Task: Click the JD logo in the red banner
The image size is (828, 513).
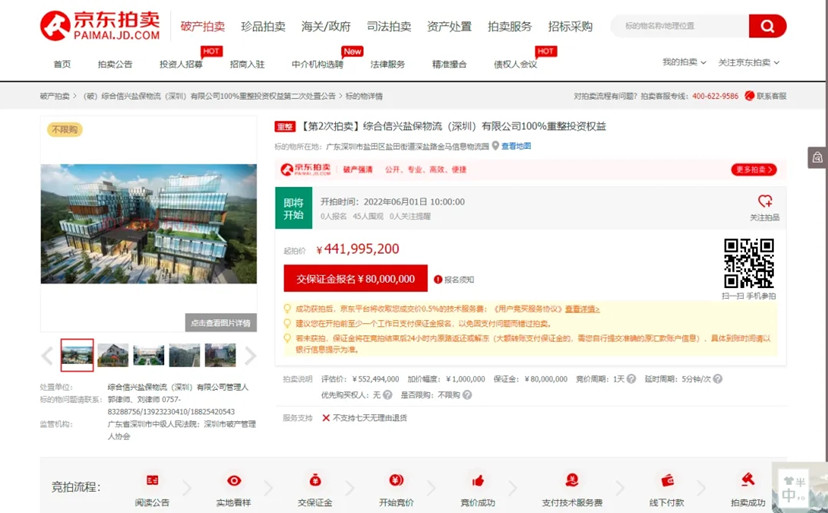Action: [305, 169]
